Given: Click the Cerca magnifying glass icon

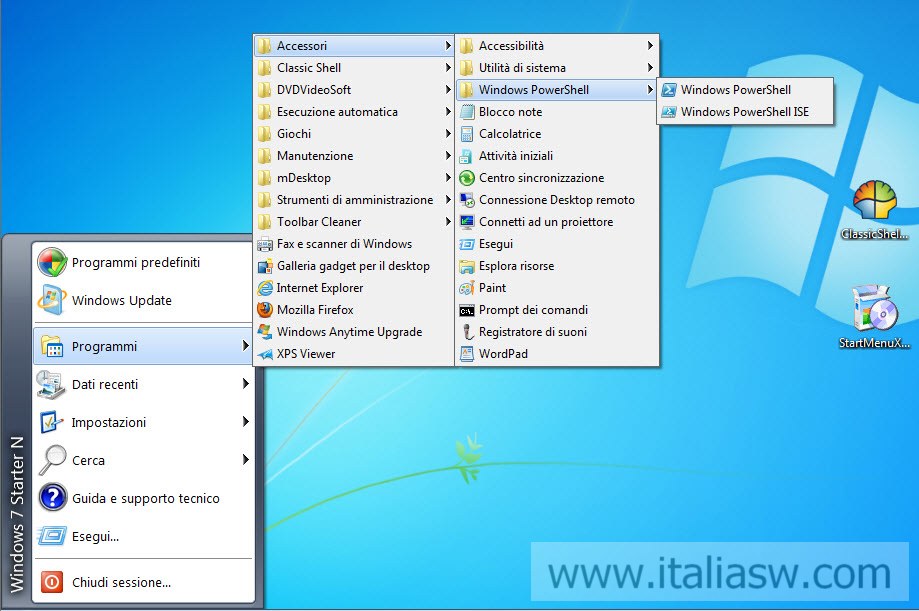Looking at the screenshot, I should [x=52, y=460].
